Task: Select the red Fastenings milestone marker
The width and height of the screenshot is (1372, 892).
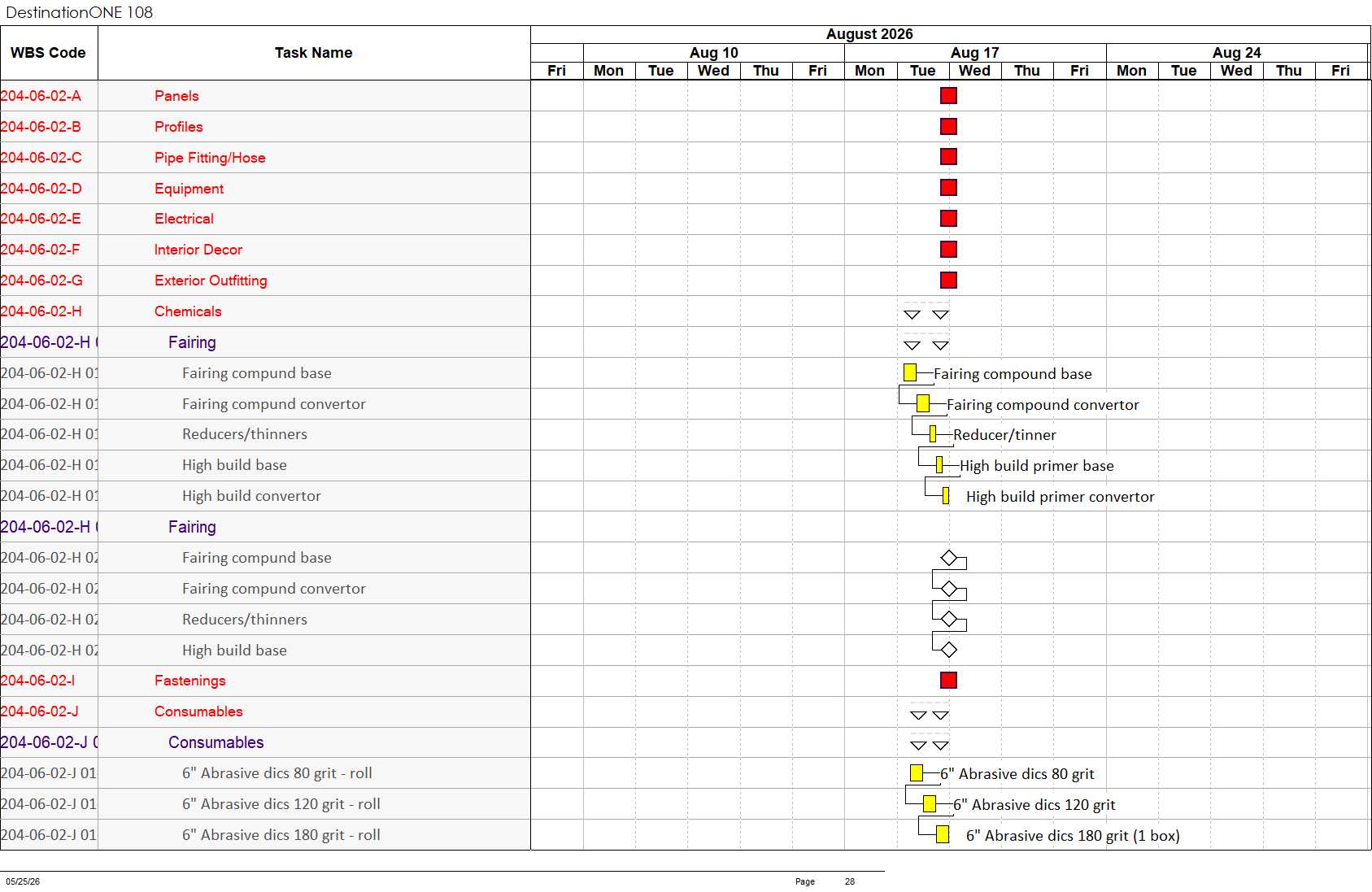Action: [x=948, y=681]
